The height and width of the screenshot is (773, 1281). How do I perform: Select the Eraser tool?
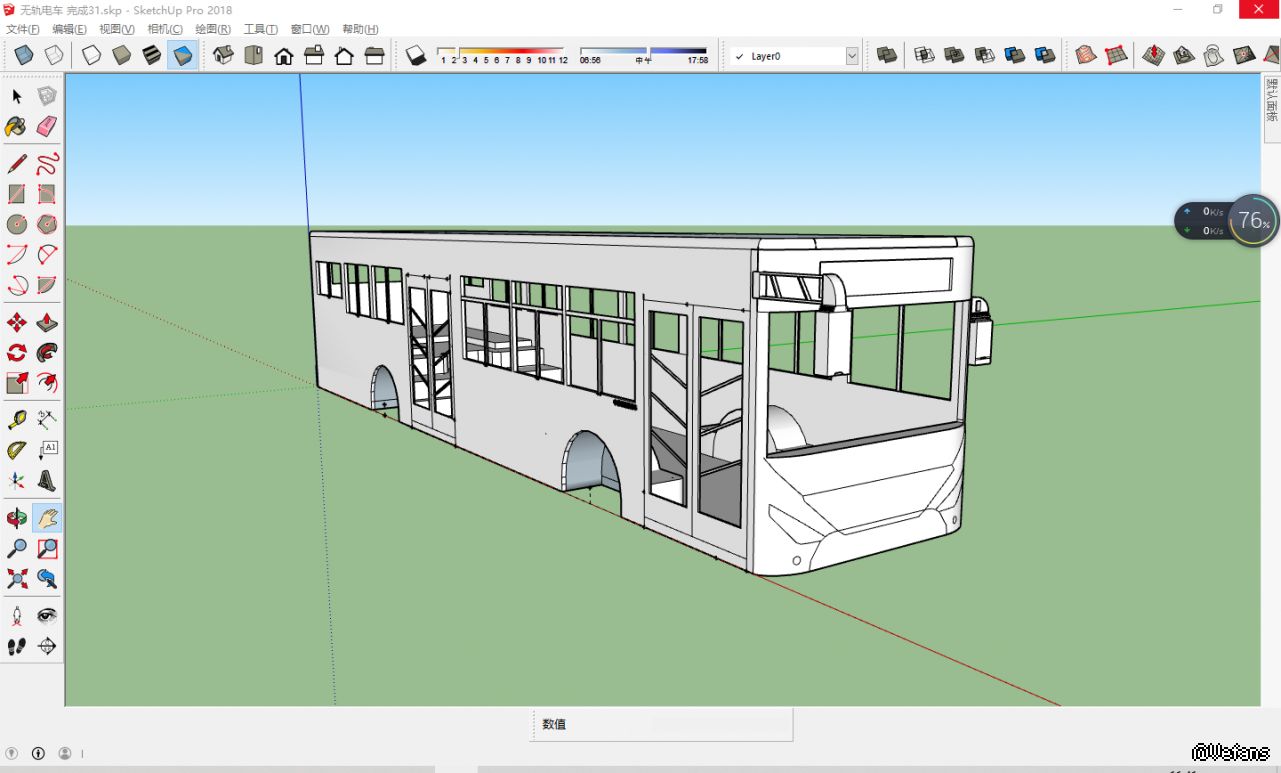pyautogui.click(x=47, y=127)
